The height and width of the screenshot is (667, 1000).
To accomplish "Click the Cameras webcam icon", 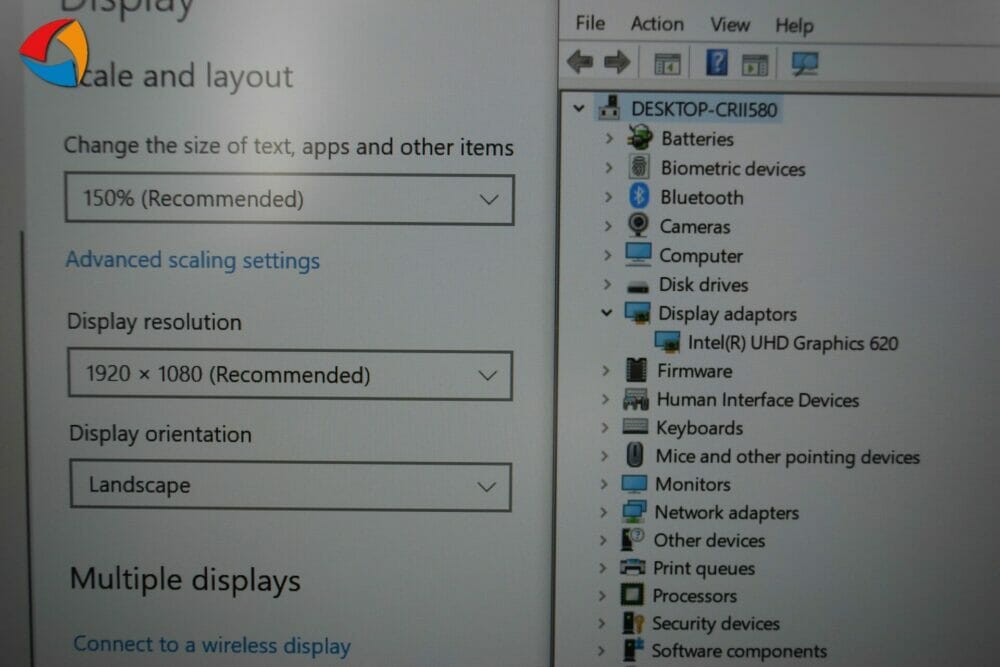I will [638, 225].
